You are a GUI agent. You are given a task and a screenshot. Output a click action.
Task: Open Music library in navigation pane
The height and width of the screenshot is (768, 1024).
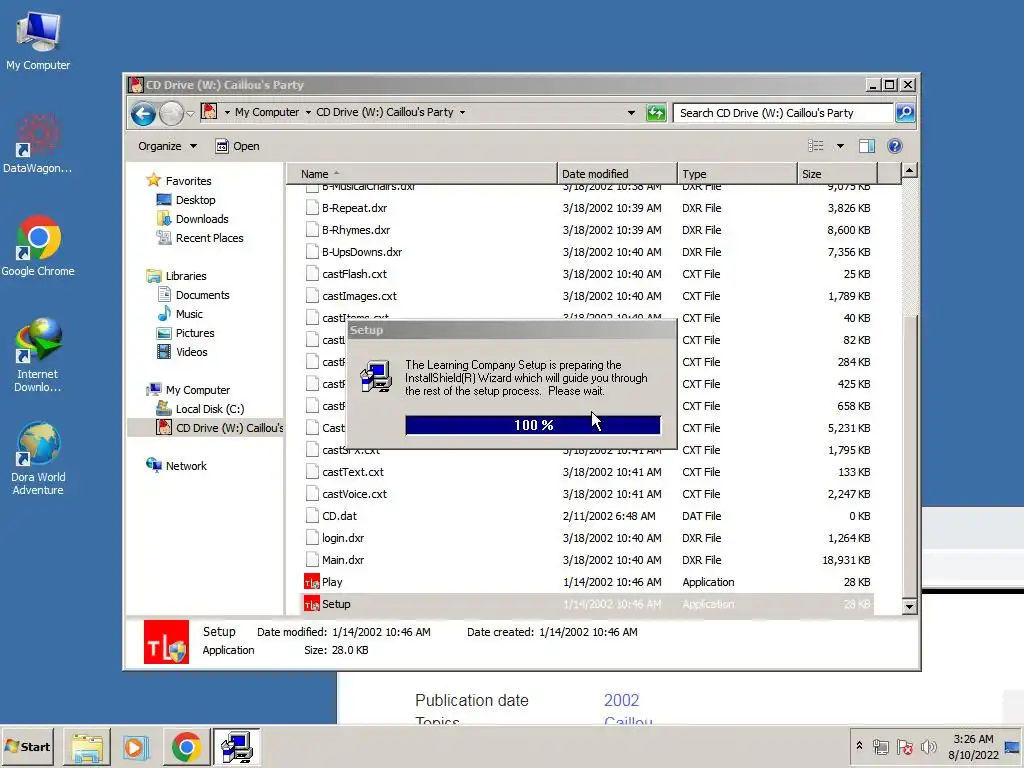[x=189, y=313]
